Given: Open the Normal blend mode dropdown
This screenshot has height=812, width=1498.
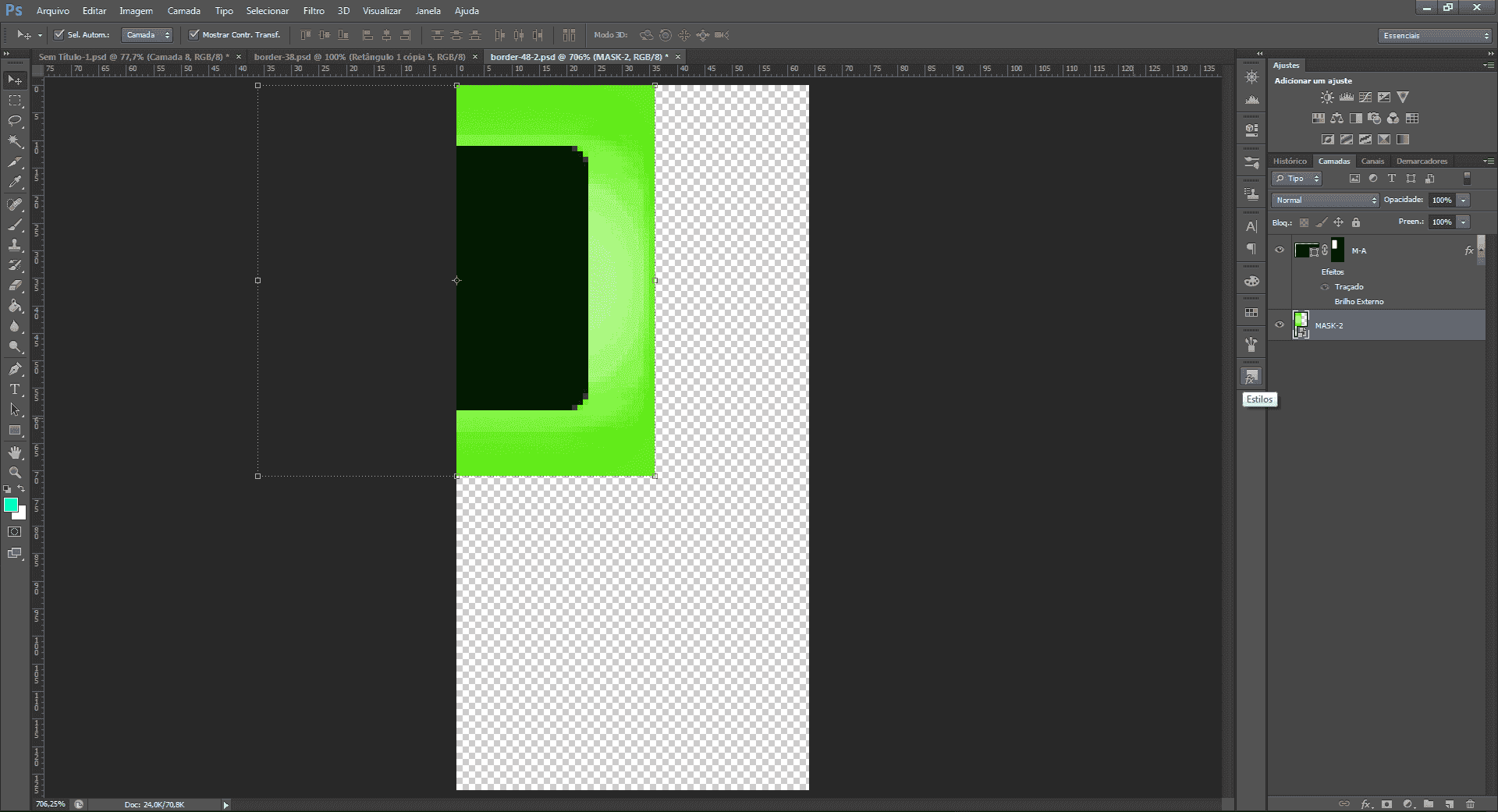Looking at the screenshot, I should click(x=1326, y=200).
